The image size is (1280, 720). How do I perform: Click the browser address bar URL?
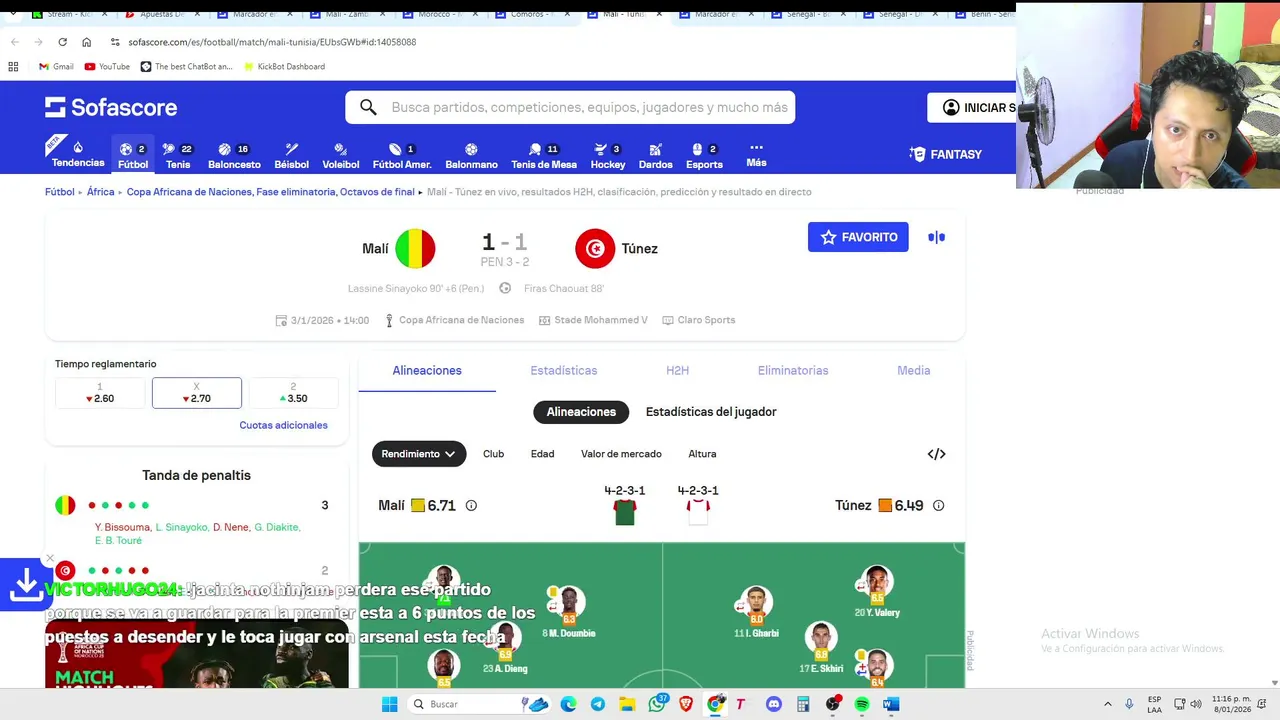click(272, 42)
